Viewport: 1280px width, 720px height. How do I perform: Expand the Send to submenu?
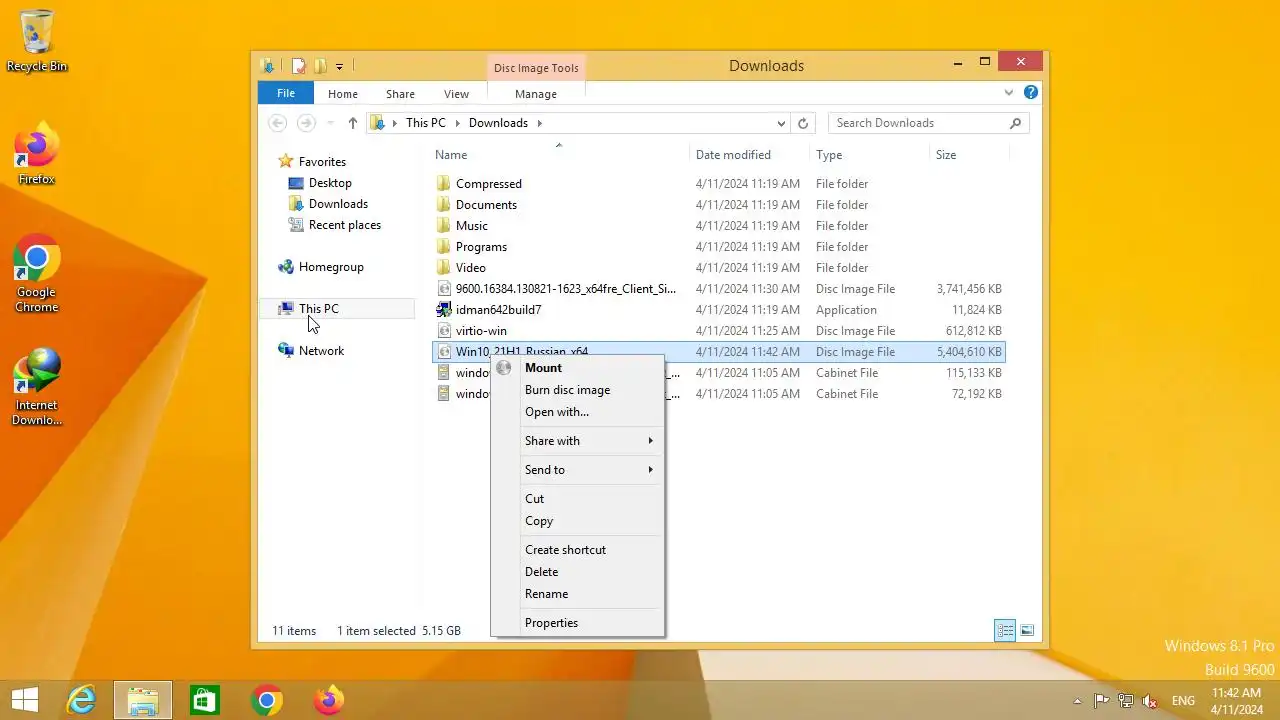[x=650, y=470]
